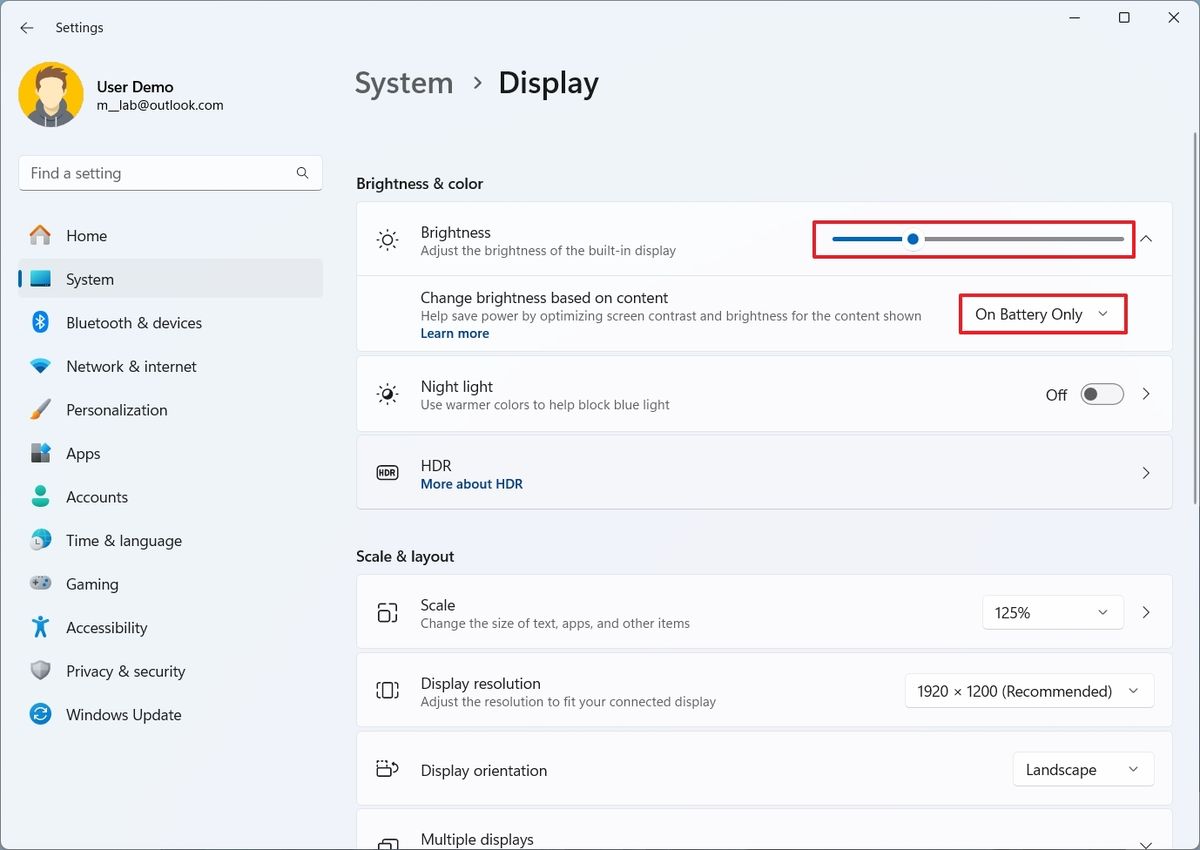
Task: Click the Brightness sun icon
Action: 387,240
